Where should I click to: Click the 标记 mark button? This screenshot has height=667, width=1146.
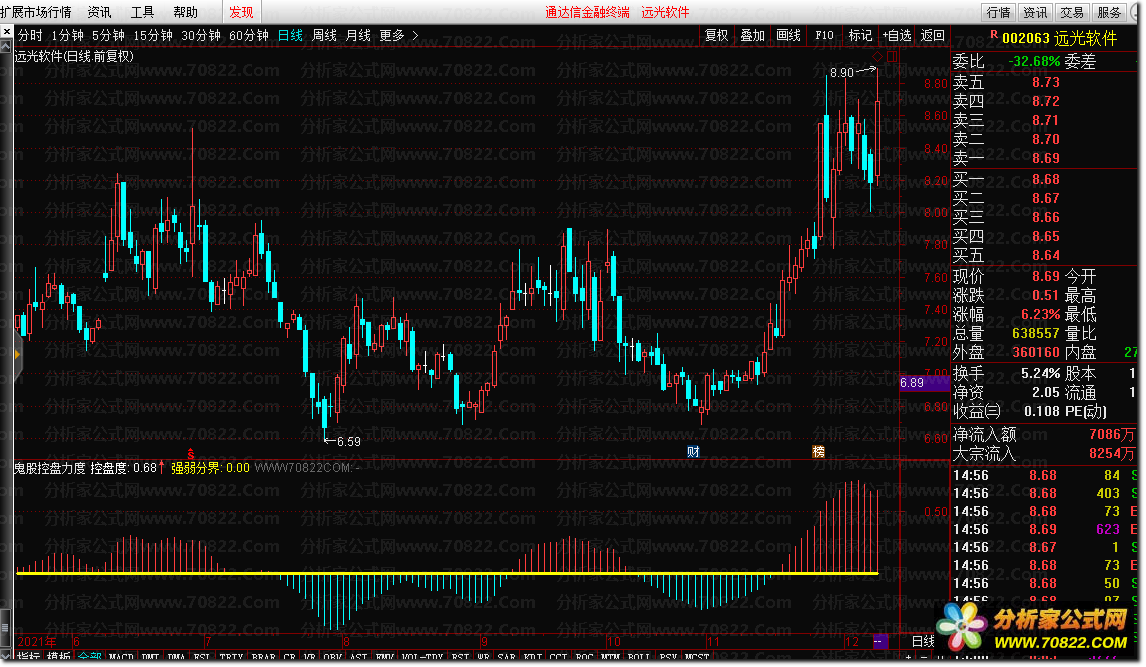pyautogui.click(x=860, y=35)
